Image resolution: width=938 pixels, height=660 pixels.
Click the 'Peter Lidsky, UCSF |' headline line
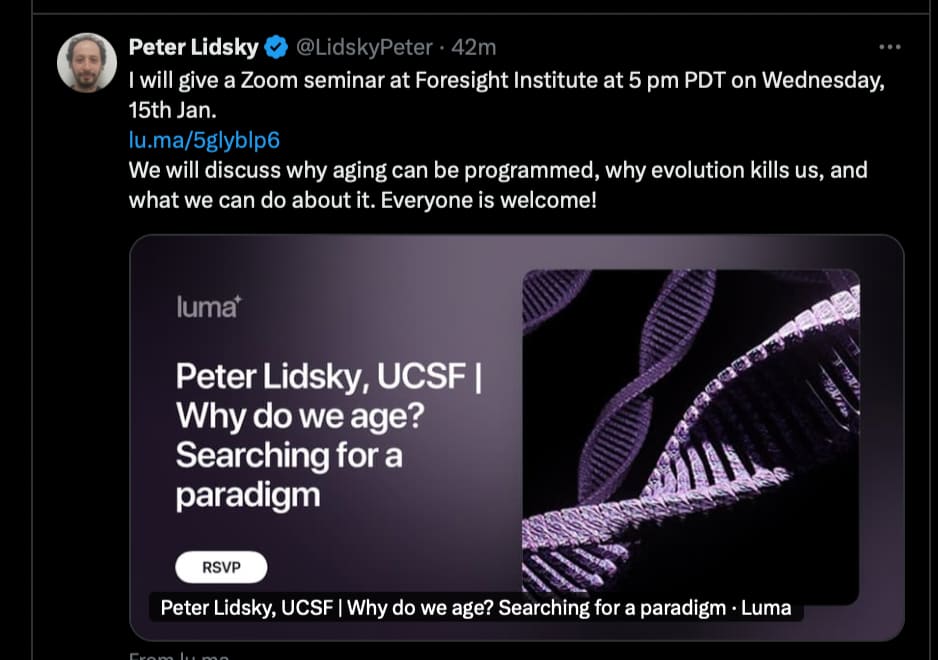(329, 376)
